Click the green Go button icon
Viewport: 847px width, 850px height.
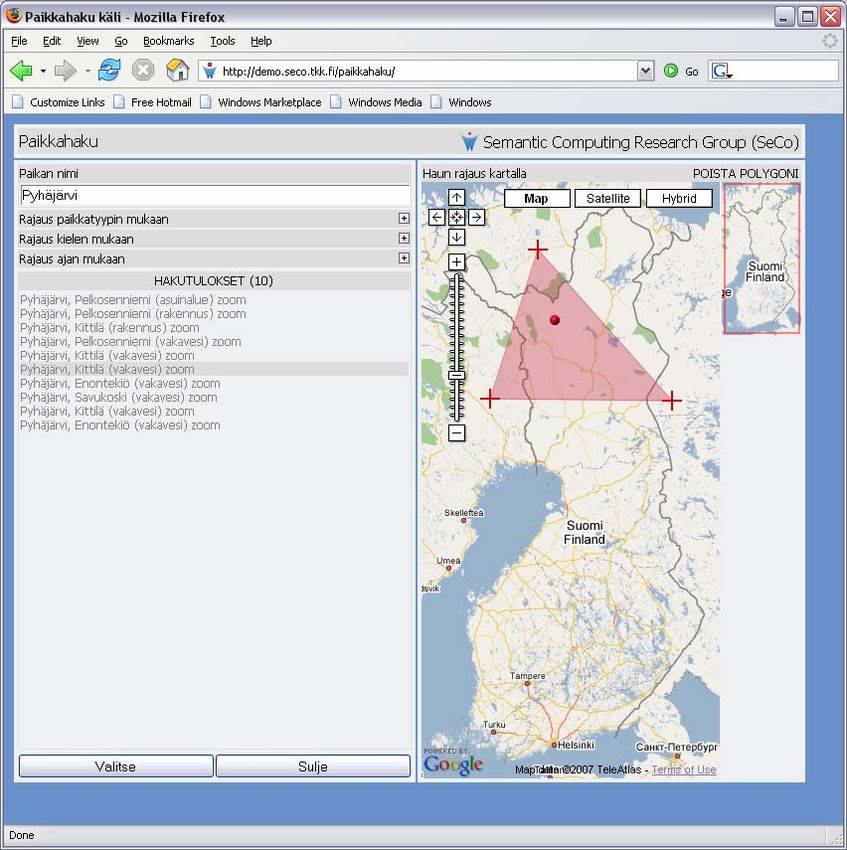671,71
